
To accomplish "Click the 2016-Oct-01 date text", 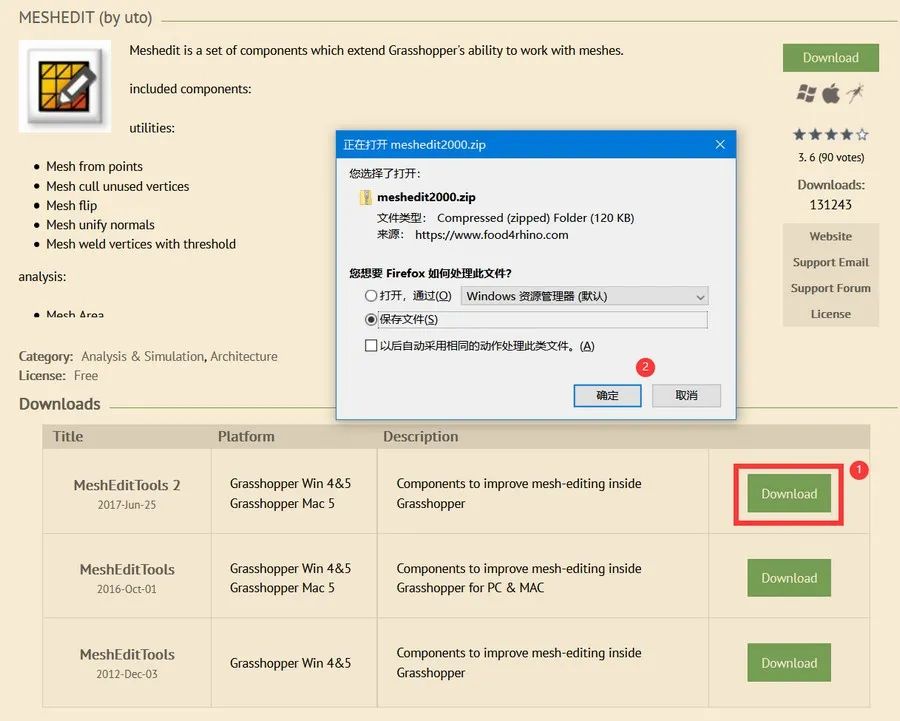I will coord(126,589).
